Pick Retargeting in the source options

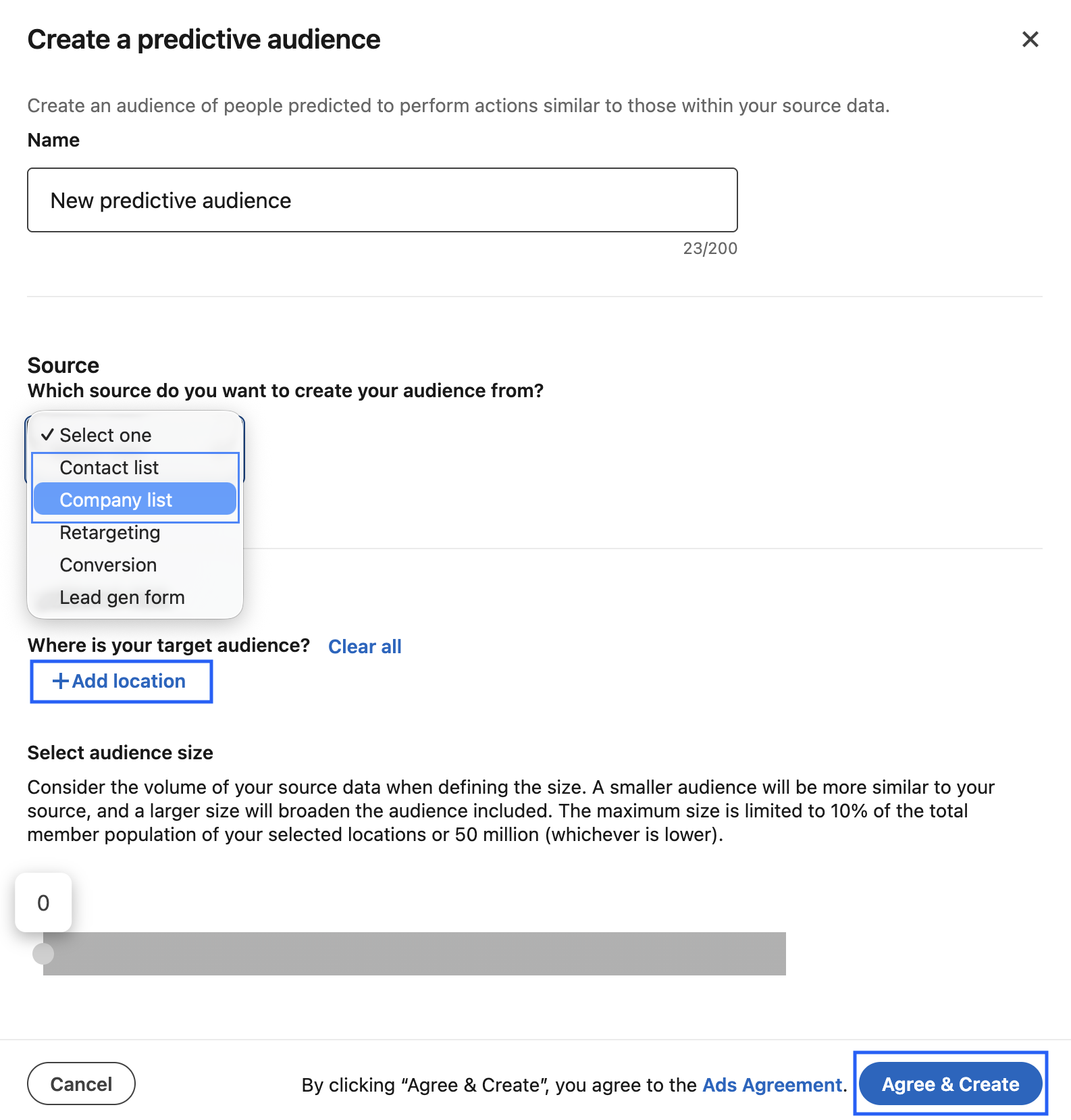110,532
